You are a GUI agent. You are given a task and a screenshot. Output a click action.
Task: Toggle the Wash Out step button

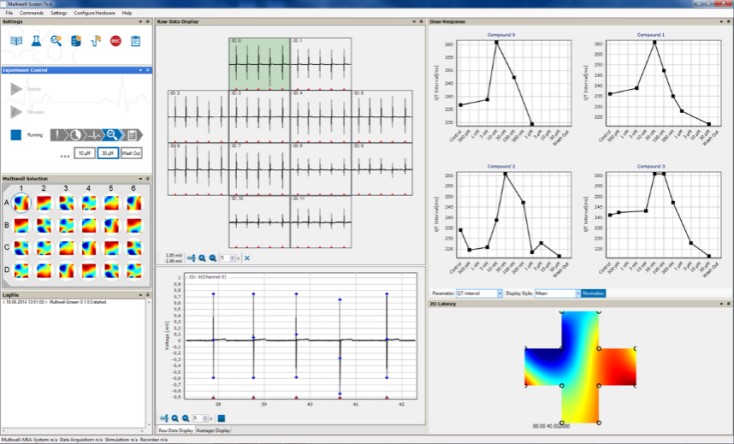click(x=131, y=153)
